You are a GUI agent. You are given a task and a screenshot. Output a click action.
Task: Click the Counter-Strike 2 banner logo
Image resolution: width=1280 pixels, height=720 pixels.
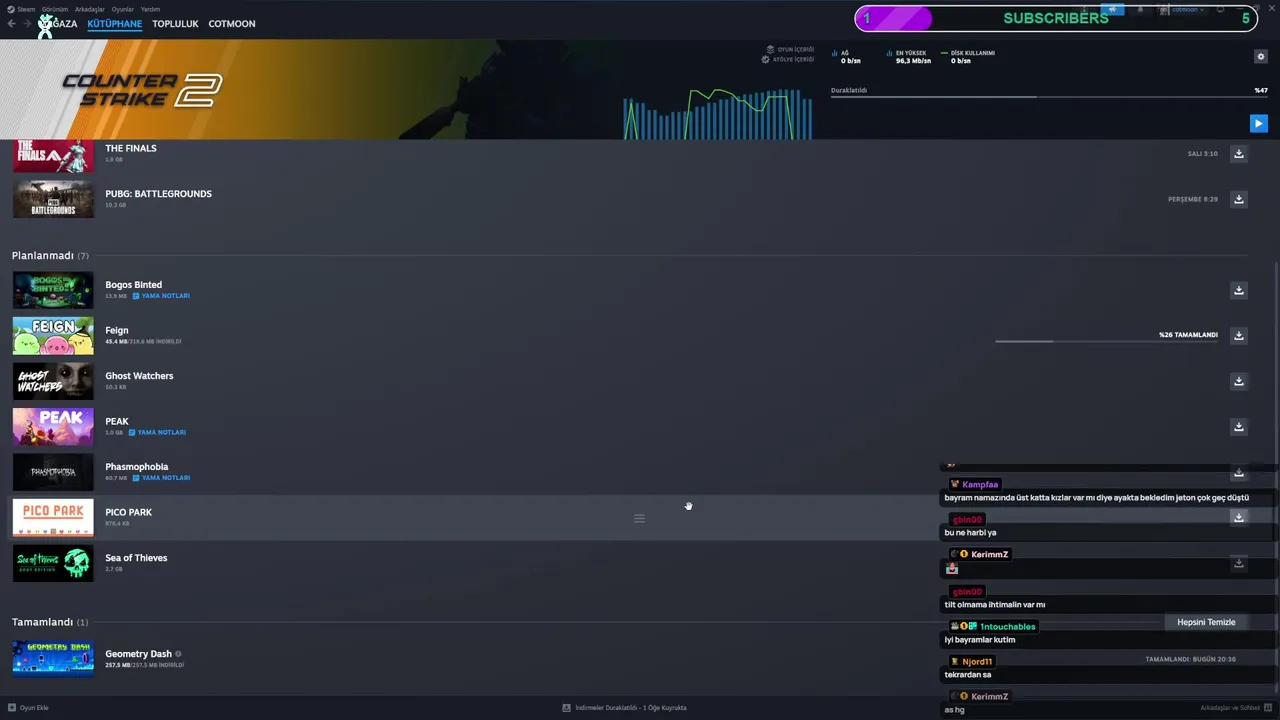click(x=142, y=90)
